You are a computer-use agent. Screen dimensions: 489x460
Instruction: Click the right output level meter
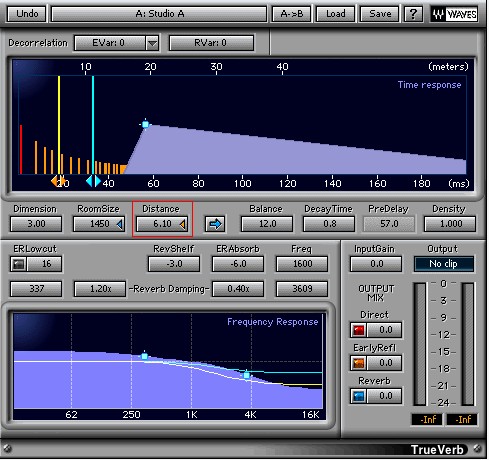(x=468, y=344)
